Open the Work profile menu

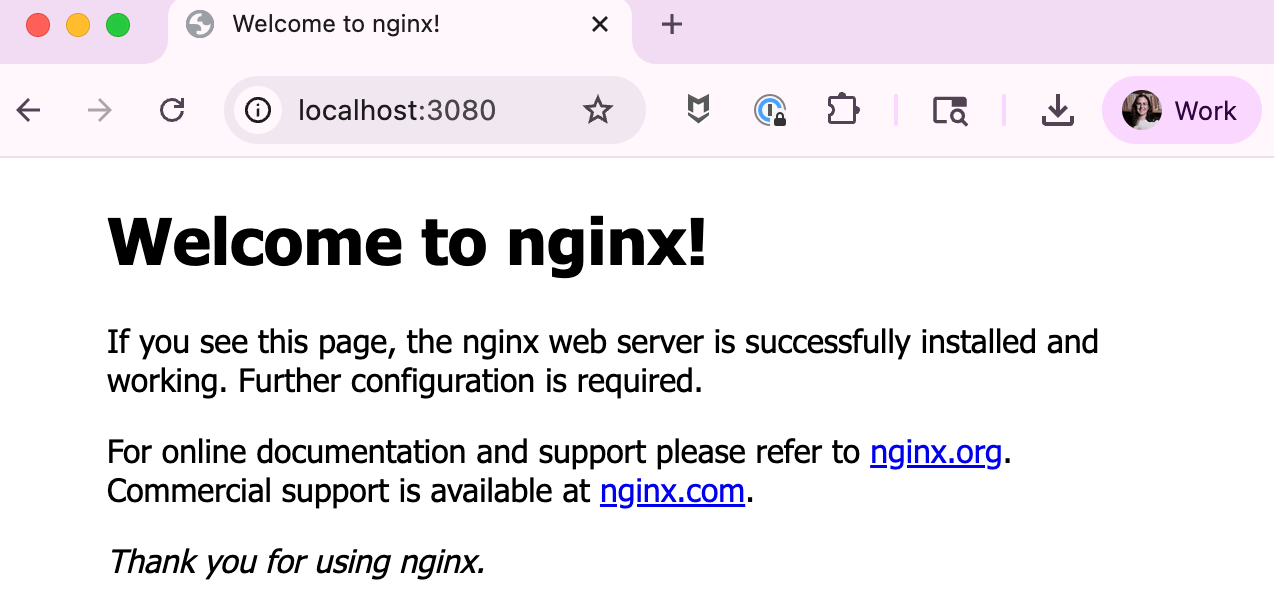[1181, 110]
